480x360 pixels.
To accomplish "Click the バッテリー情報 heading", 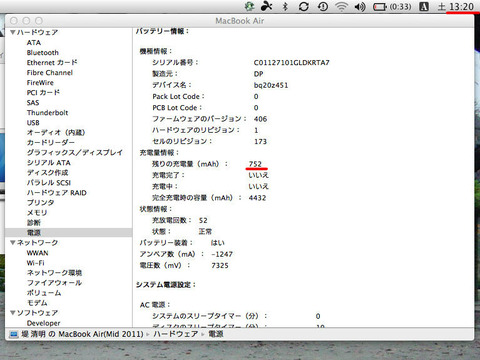I will (162, 31).
